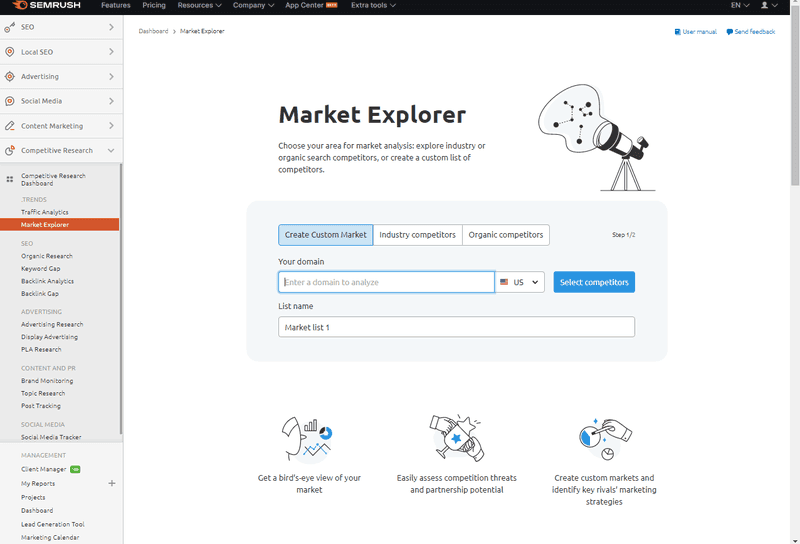This screenshot has width=800, height=544.
Task: Open Backlink Analytics in sidebar
Action: point(47,281)
